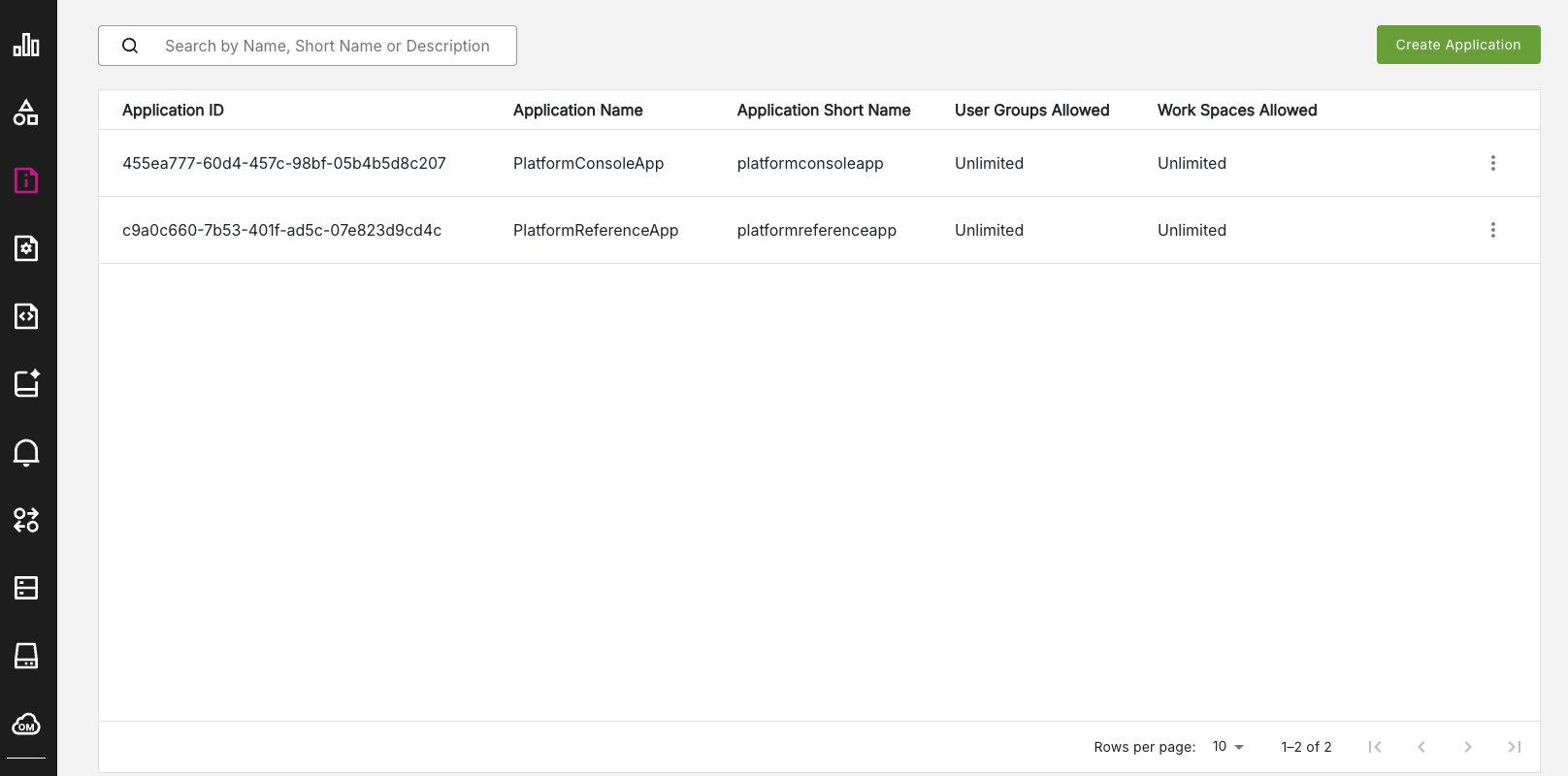
Task: Open the workflow arrows and circles icon
Action: click(x=26, y=520)
